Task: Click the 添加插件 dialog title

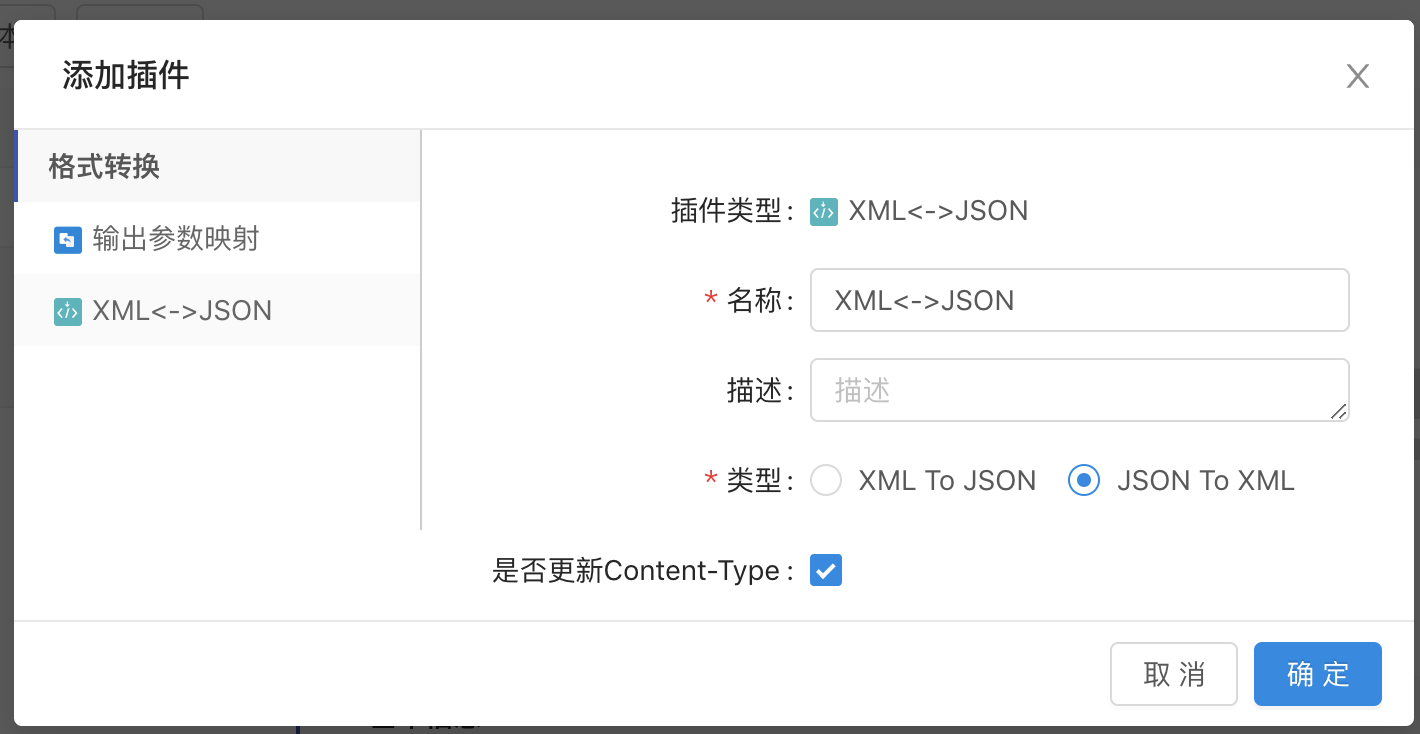Action: [x=126, y=76]
